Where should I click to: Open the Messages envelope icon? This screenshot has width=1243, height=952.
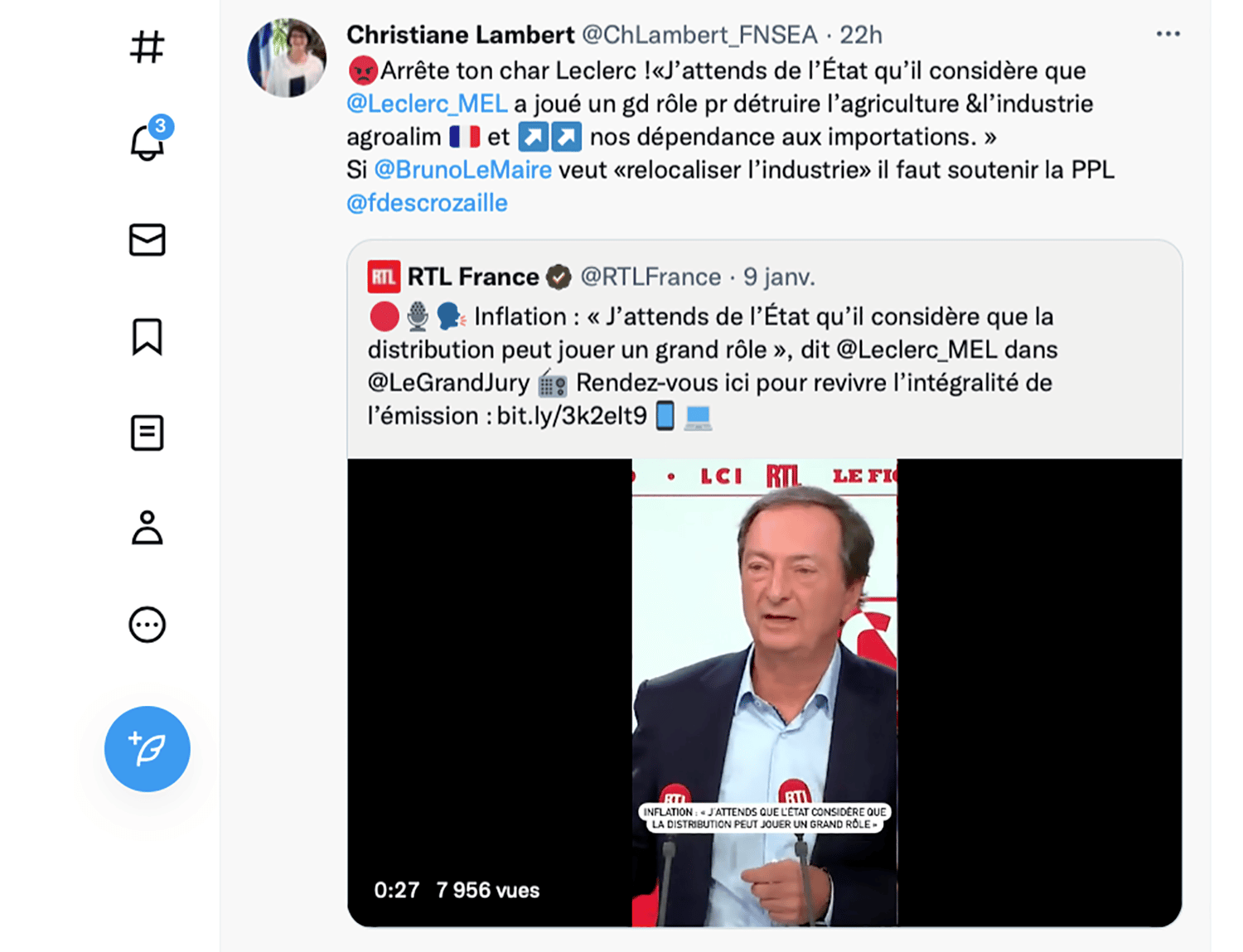click(148, 239)
